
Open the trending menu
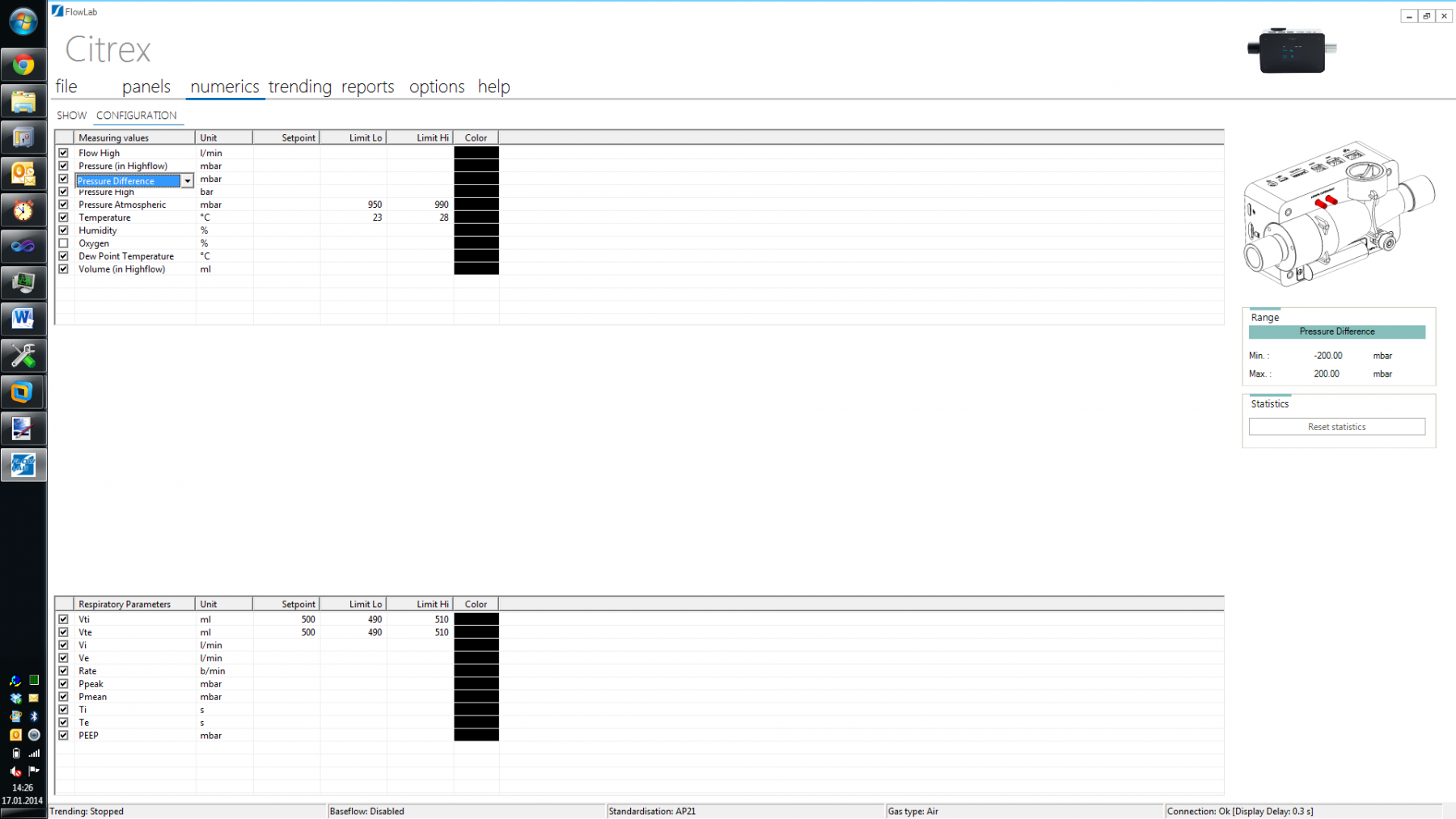[299, 87]
